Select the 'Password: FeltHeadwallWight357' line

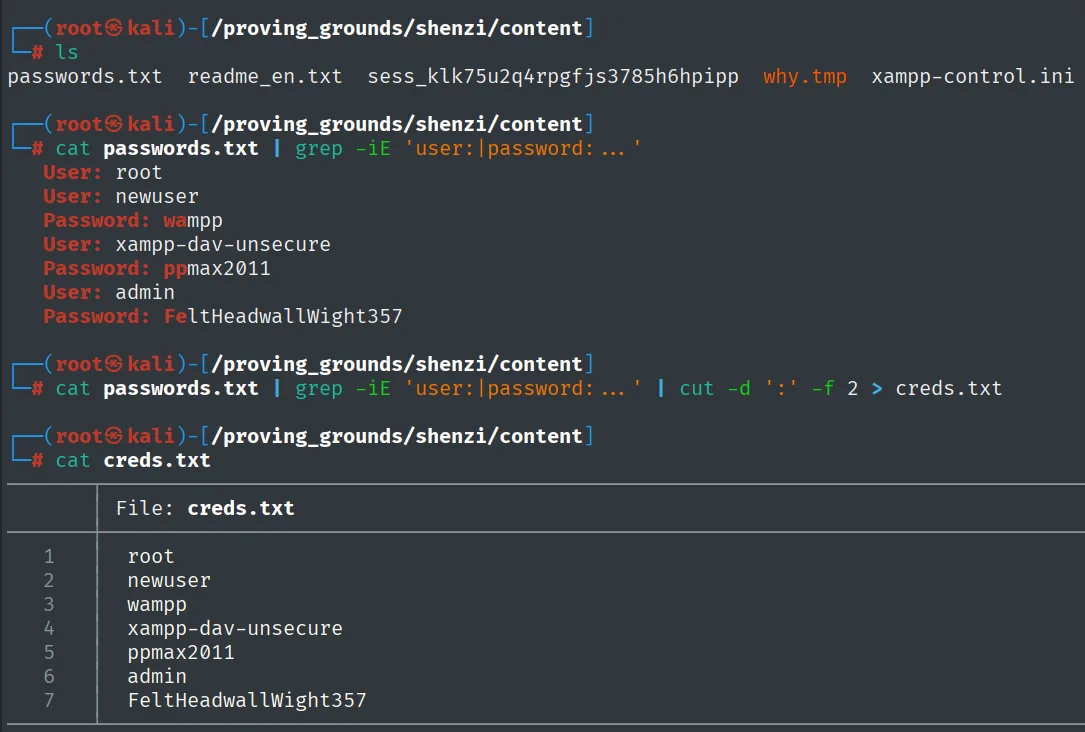(223, 316)
